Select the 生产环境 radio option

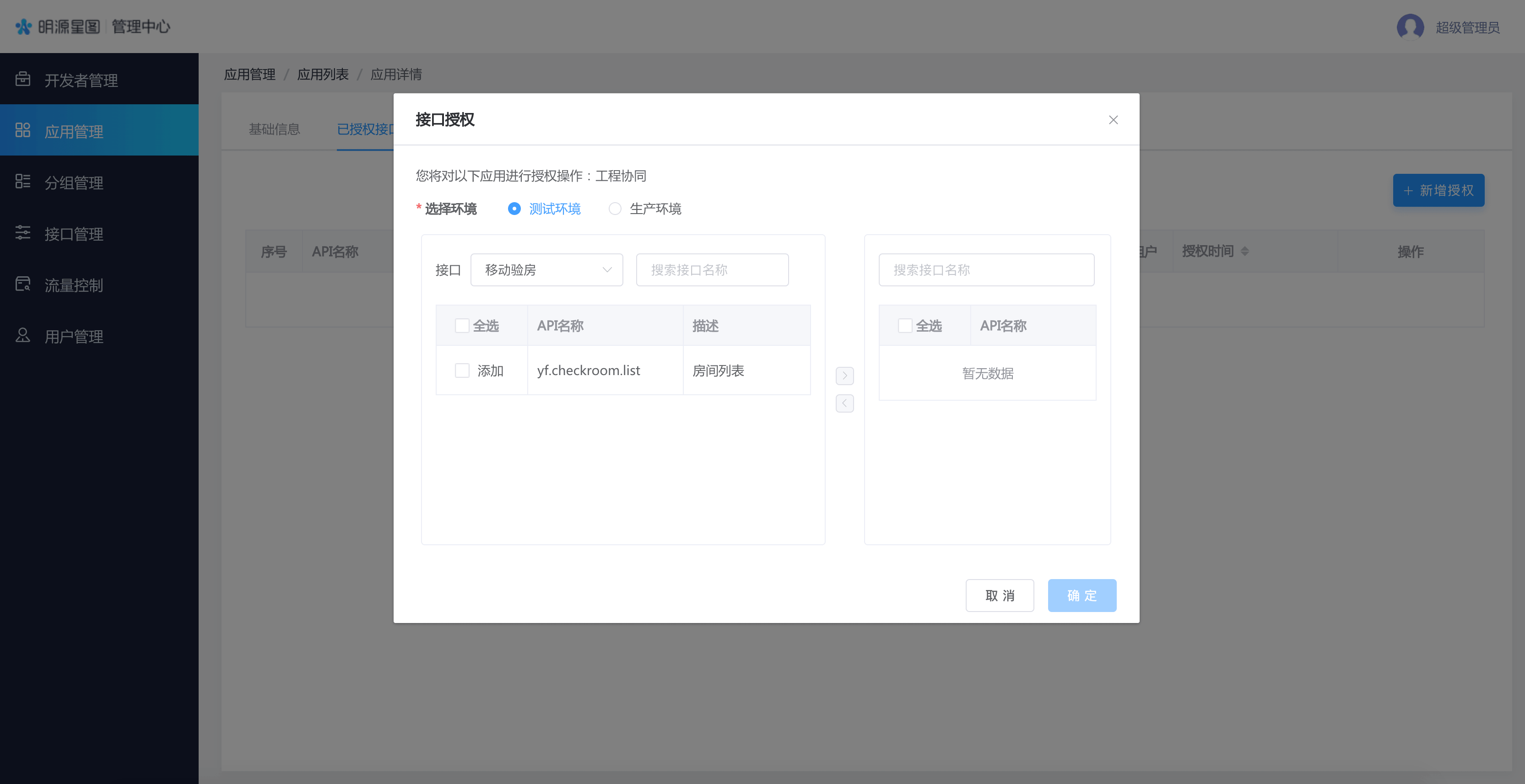click(615, 209)
